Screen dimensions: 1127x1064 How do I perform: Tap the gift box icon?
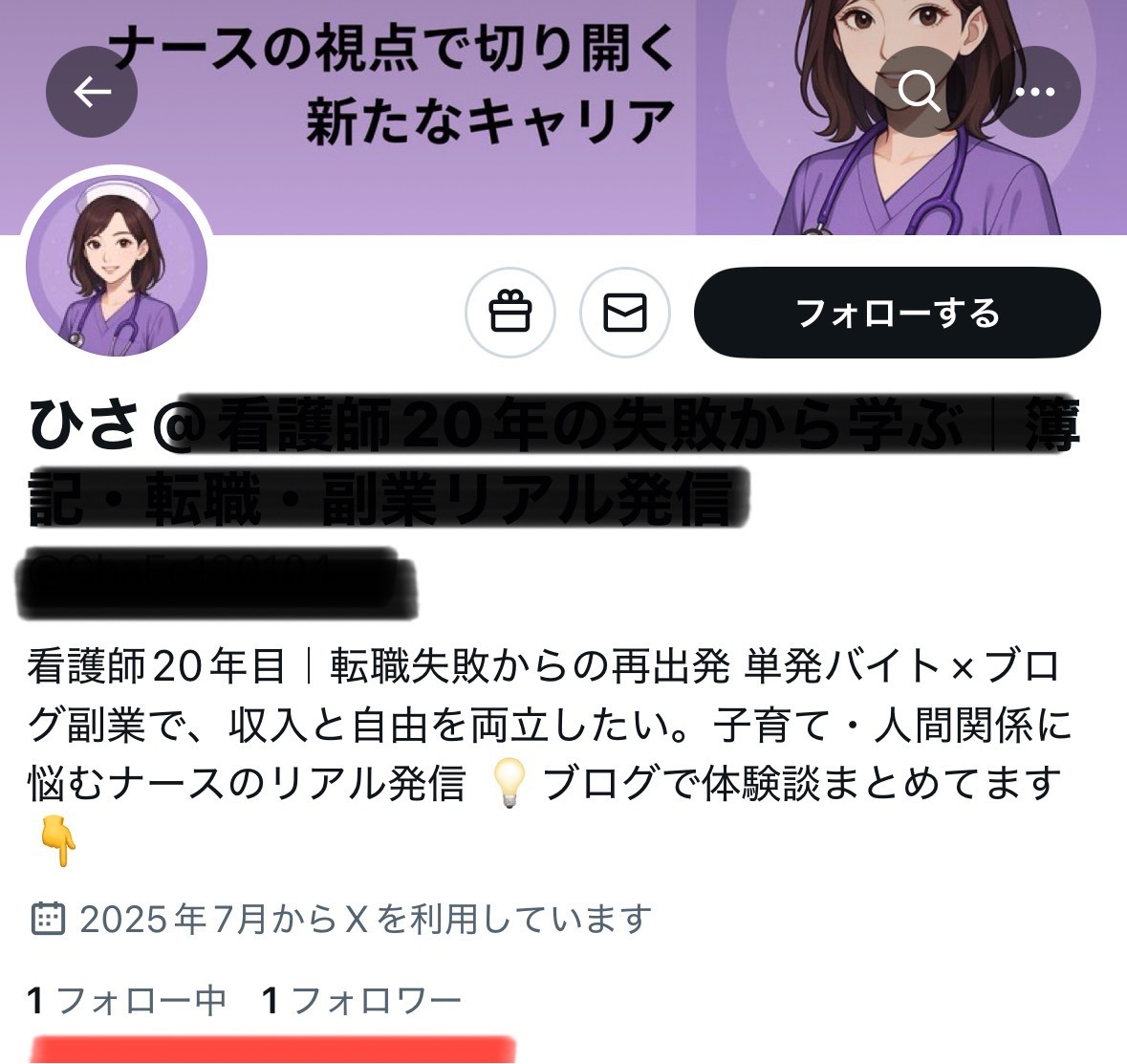(510, 313)
